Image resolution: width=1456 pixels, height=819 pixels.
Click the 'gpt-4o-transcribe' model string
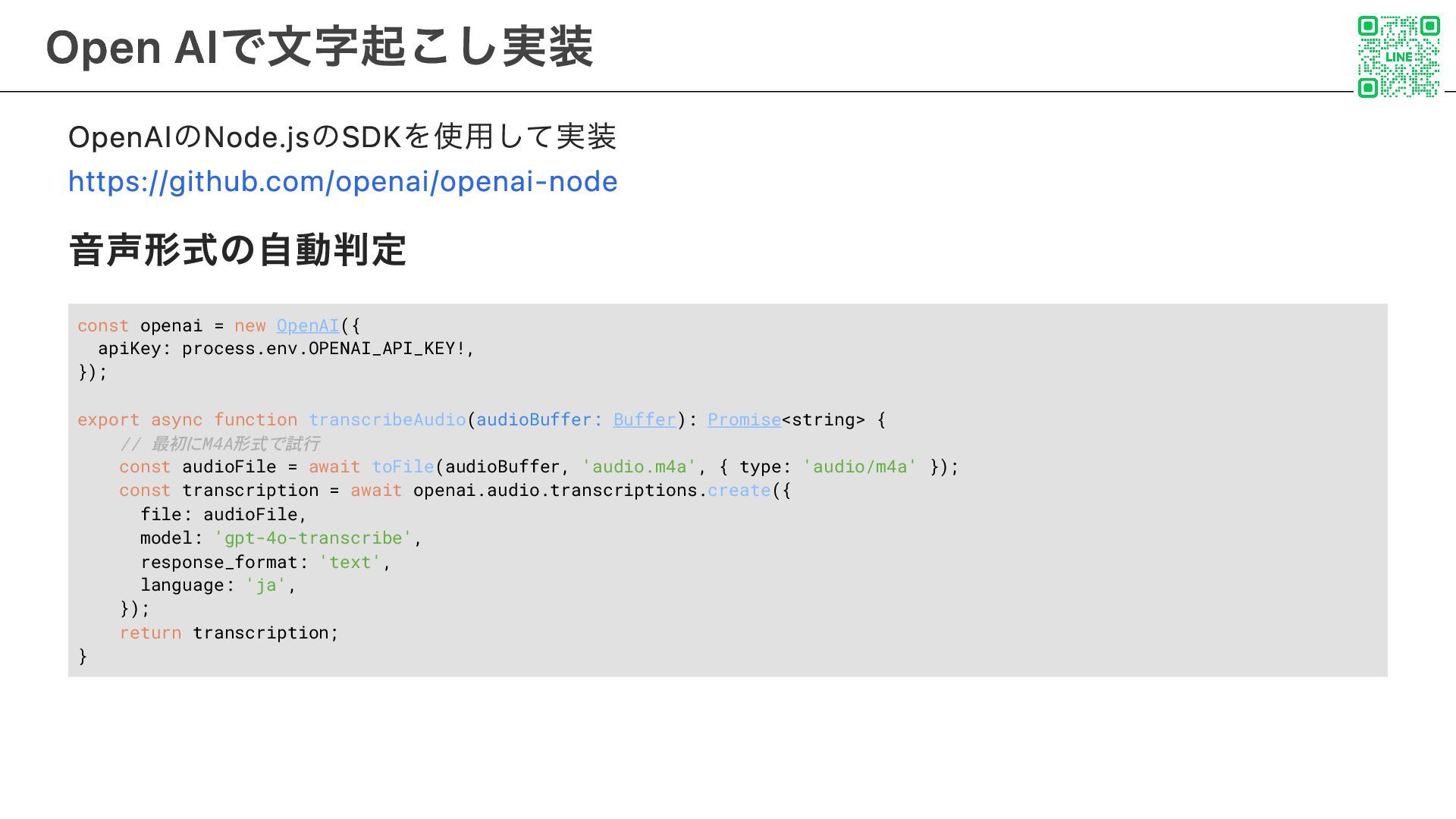pyautogui.click(x=313, y=538)
